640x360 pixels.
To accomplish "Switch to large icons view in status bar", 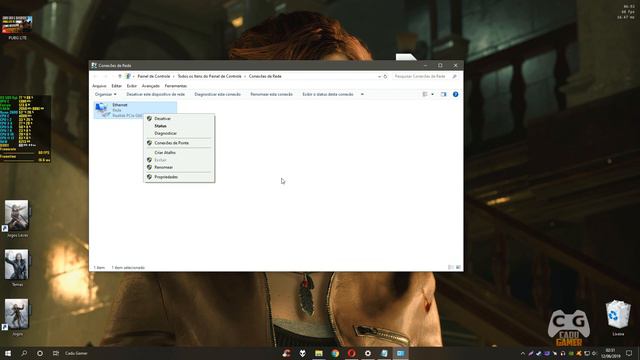I will point(458,268).
